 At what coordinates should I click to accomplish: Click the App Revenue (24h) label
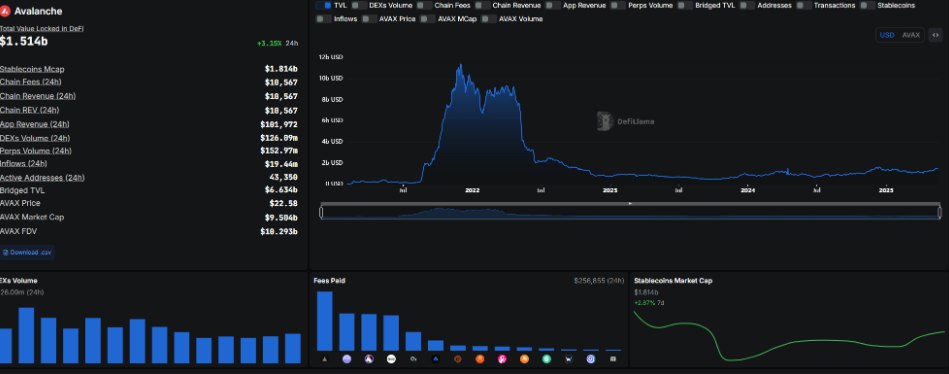coord(34,124)
